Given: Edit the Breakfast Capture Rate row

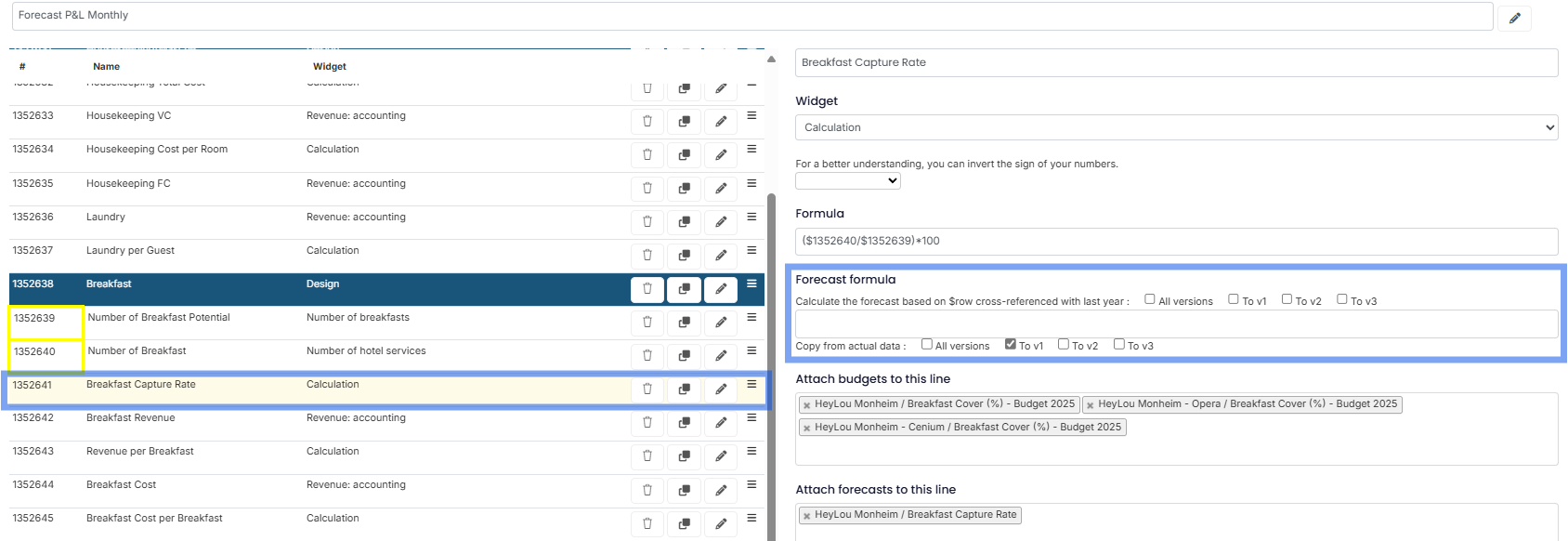Looking at the screenshot, I should (x=720, y=389).
